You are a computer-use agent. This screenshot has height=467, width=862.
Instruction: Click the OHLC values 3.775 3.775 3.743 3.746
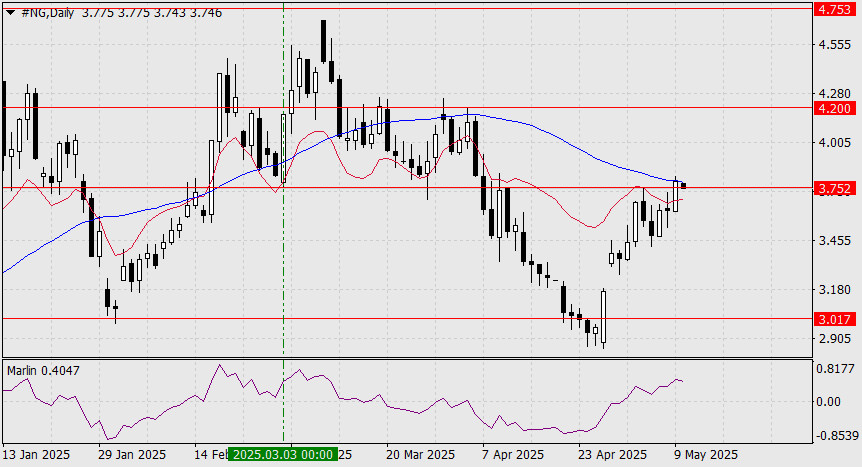152,13
